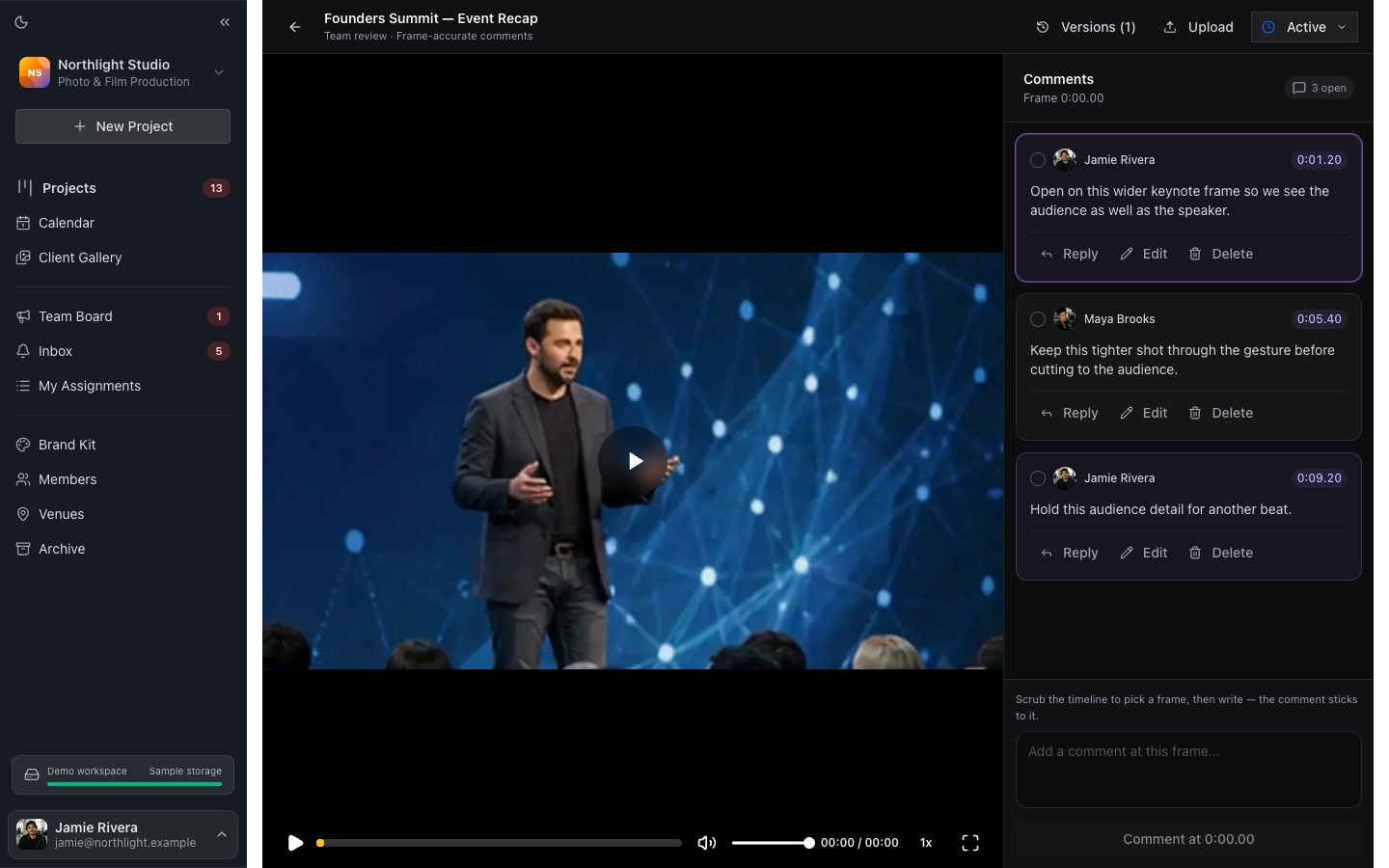The width and height of the screenshot is (1389, 868).
Task: Click Upload button in header
Action: [1199, 27]
